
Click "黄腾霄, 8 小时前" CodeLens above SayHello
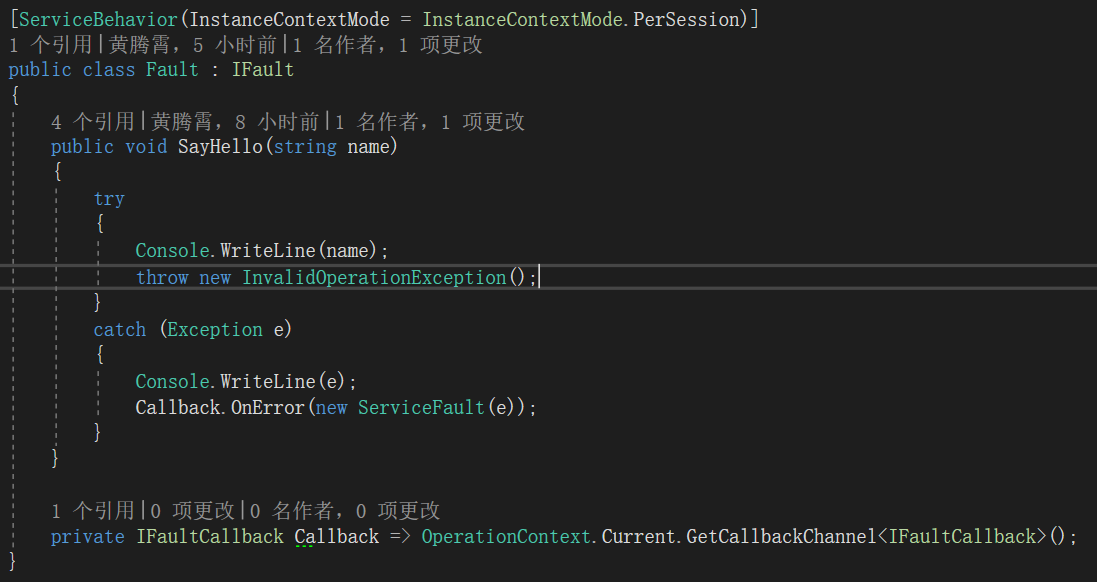pyautogui.click(x=234, y=122)
